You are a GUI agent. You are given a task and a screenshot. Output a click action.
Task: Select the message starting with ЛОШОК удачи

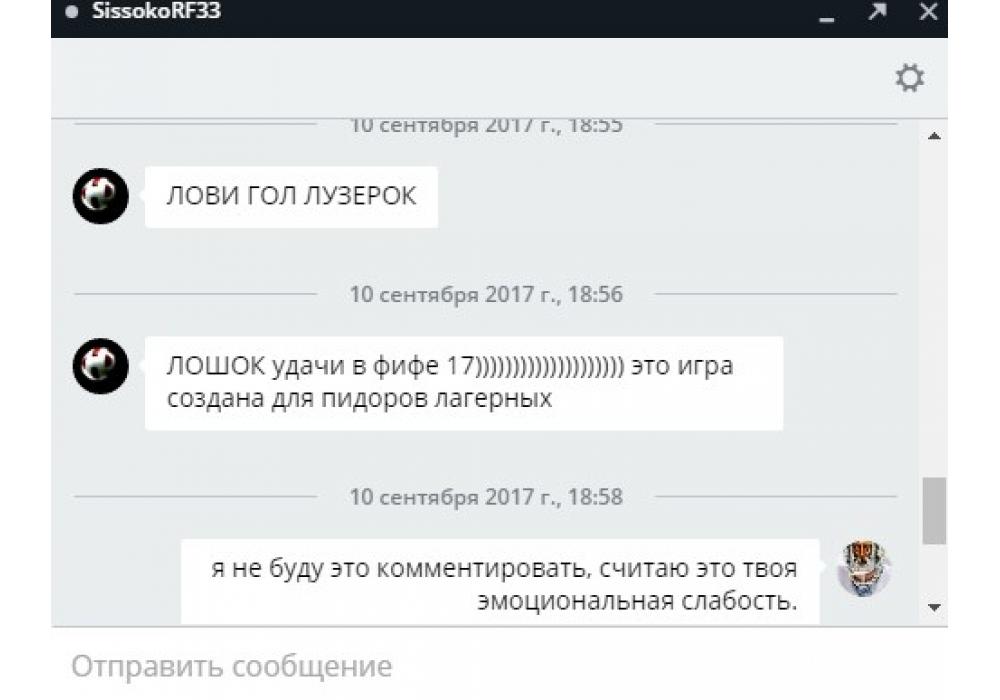464,383
